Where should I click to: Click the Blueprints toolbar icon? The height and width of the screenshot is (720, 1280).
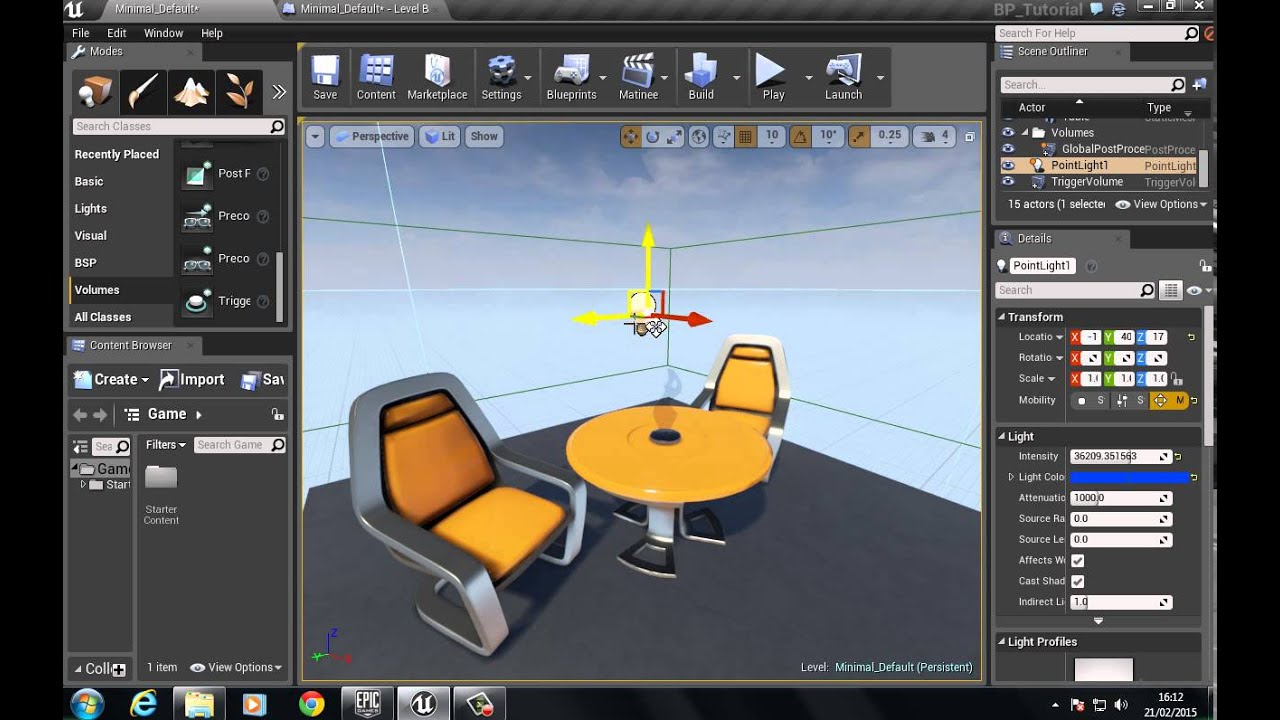571,77
